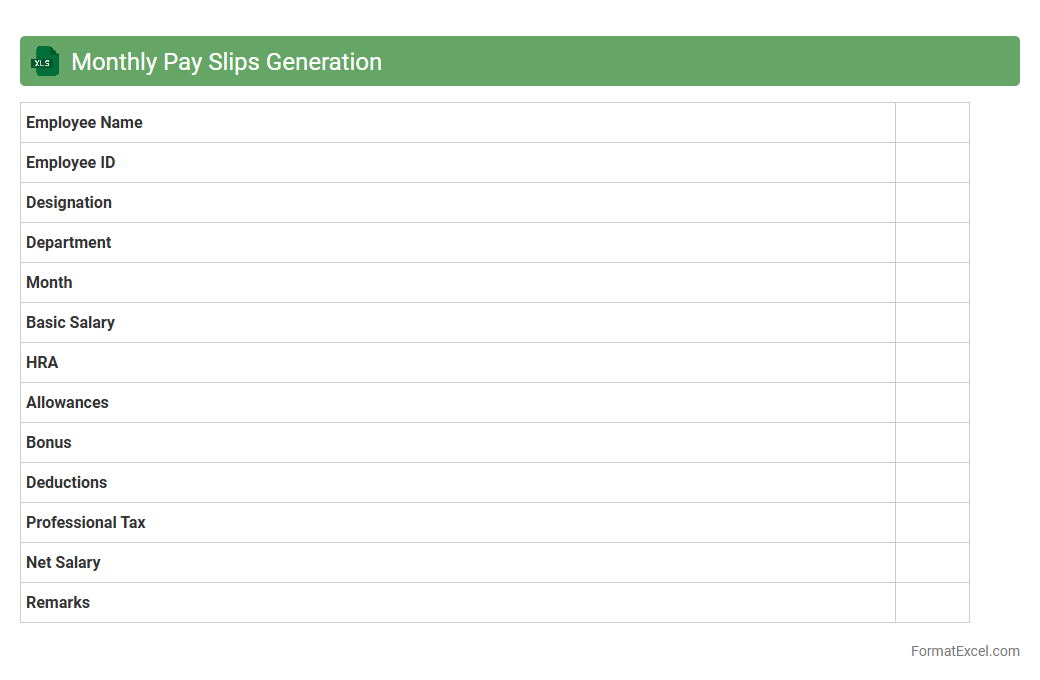Open the FormatExcel.com link

coord(964,651)
